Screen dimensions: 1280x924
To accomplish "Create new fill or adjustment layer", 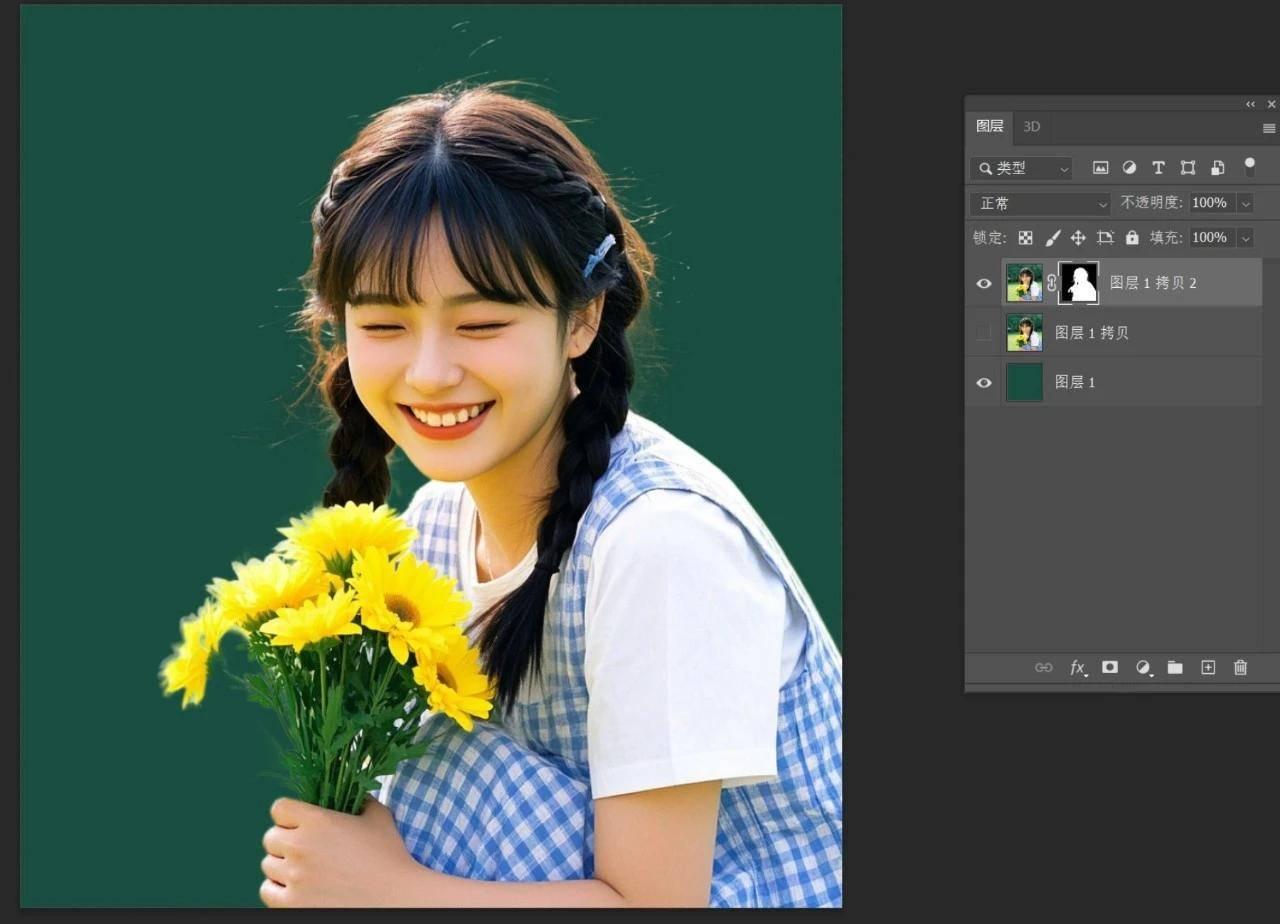I will click(x=1143, y=667).
